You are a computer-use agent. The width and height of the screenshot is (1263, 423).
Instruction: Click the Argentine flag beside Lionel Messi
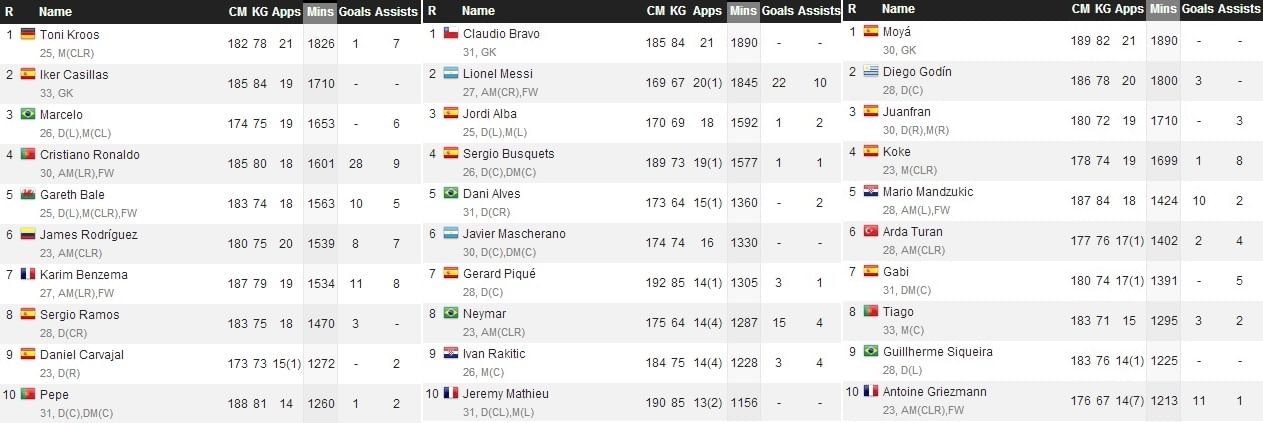[450, 73]
